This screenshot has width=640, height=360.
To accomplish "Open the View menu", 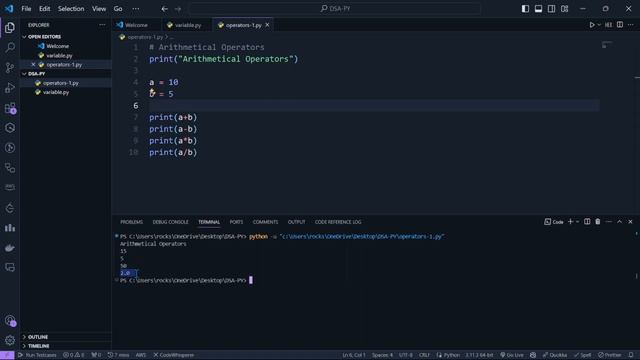I will [99, 9].
